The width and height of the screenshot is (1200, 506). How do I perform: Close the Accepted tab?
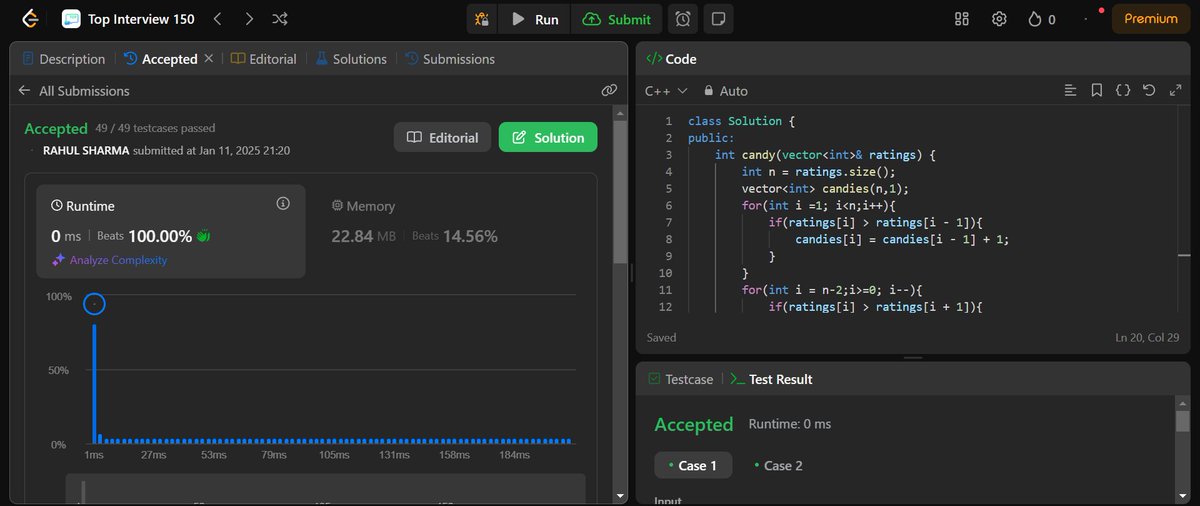pos(209,59)
